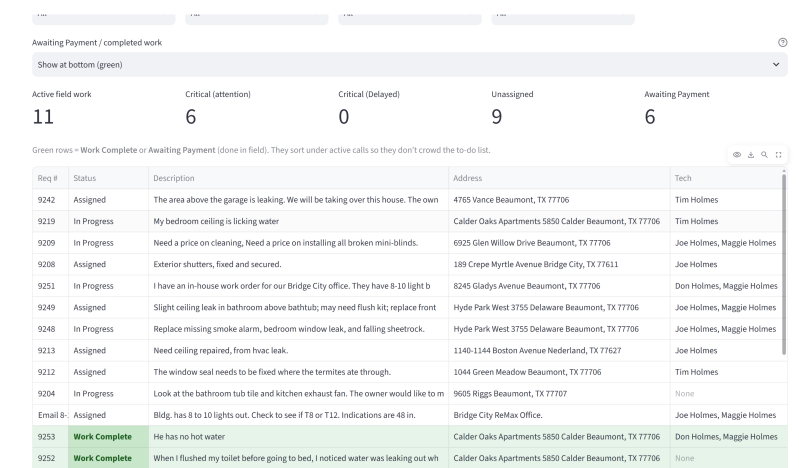
Task: Click the 'None' tech cell for 9204
Action: (x=726, y=394)
